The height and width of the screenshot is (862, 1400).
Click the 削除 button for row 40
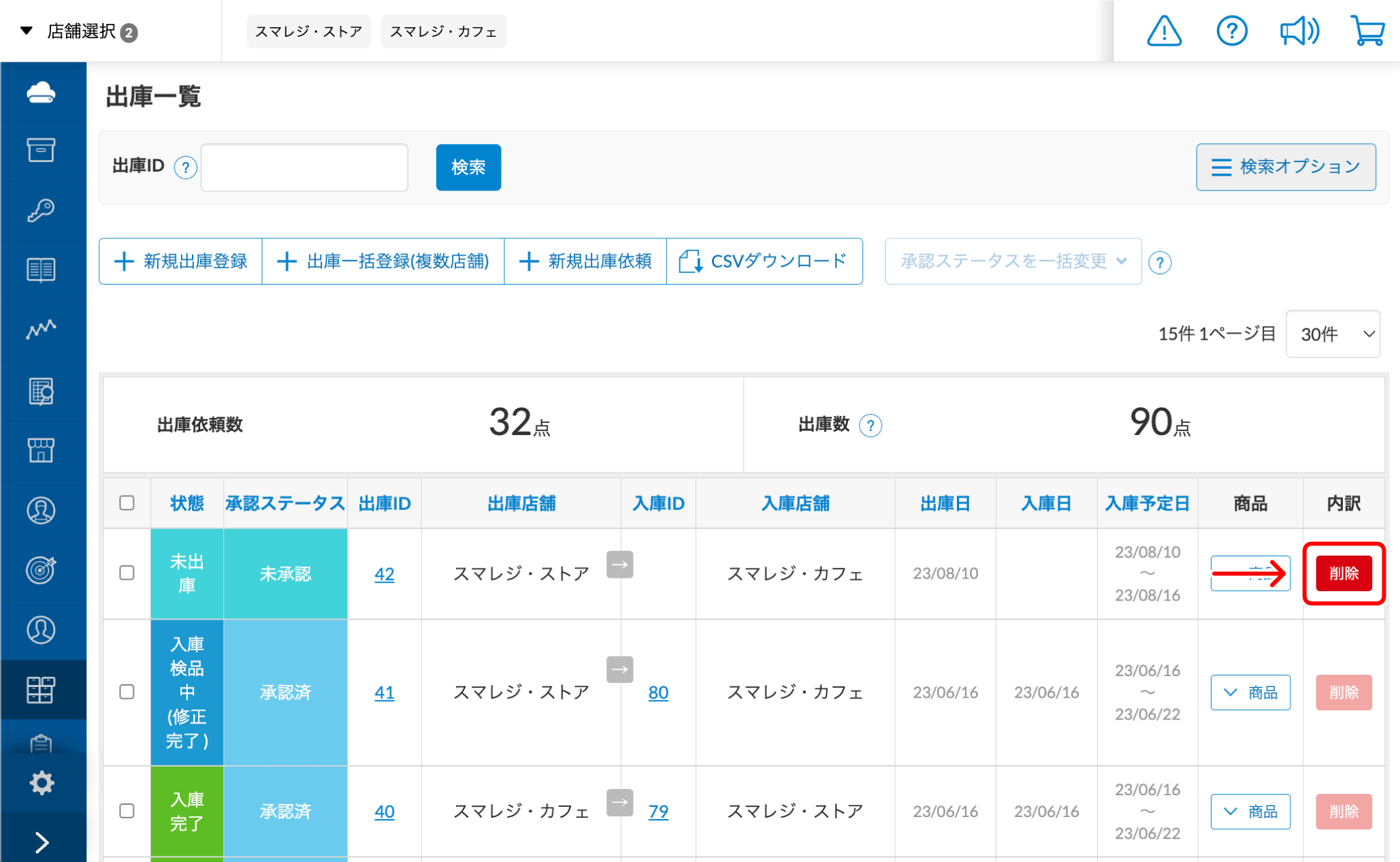(1344, 812)
